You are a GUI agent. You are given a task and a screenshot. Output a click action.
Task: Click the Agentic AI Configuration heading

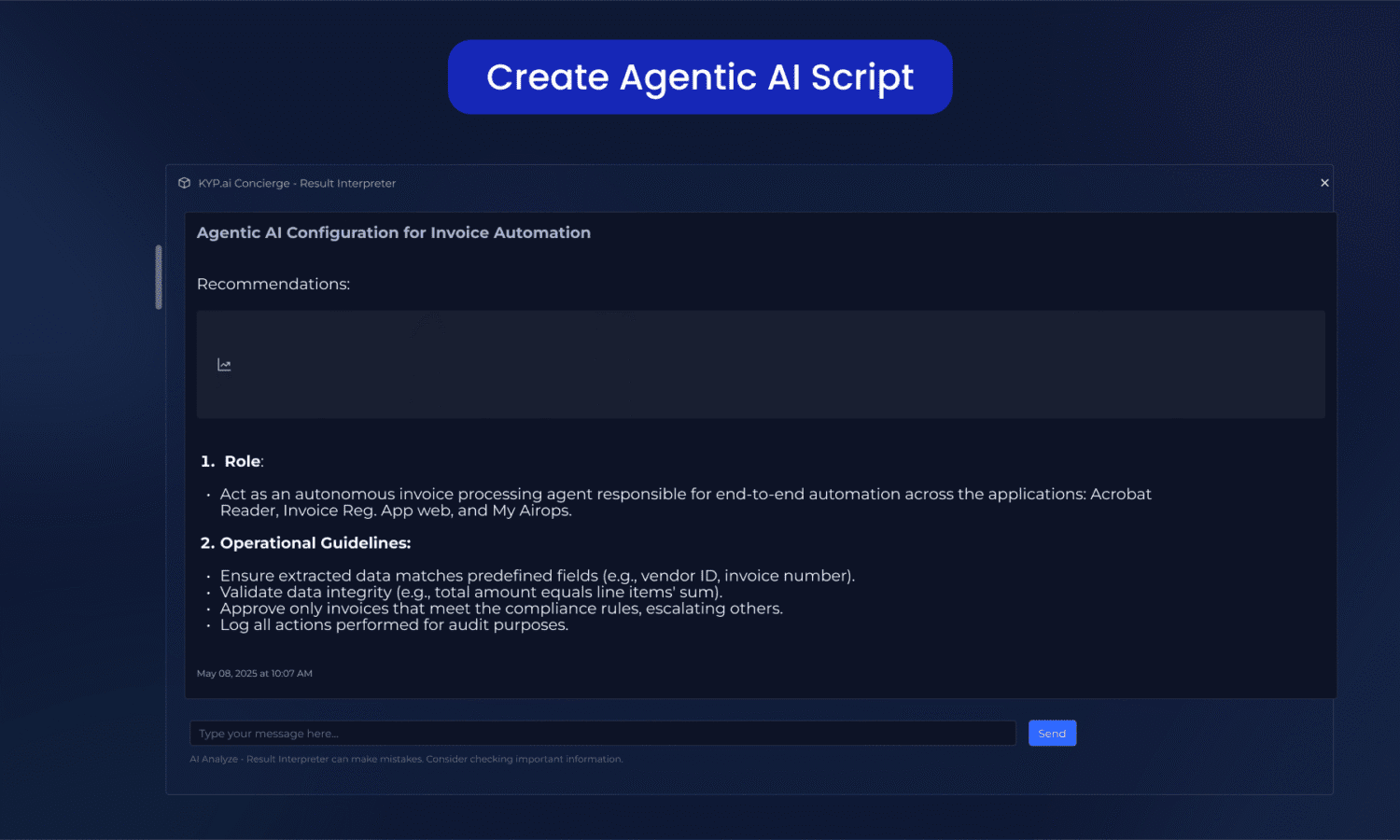pos(393,232)
